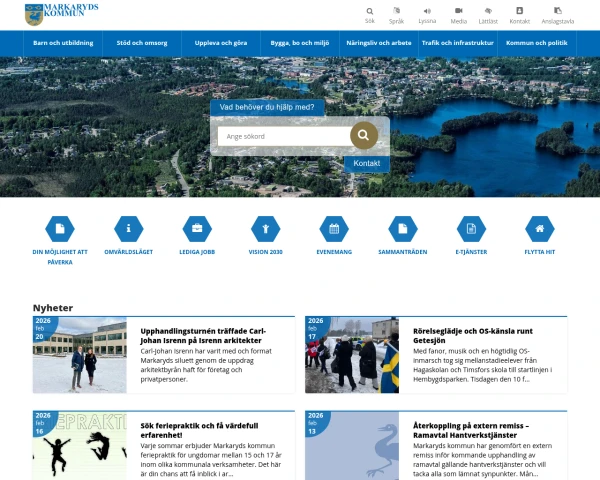
Task: Open the Omvärldsläget info hexagon icon
Action: tap(129, 229)
